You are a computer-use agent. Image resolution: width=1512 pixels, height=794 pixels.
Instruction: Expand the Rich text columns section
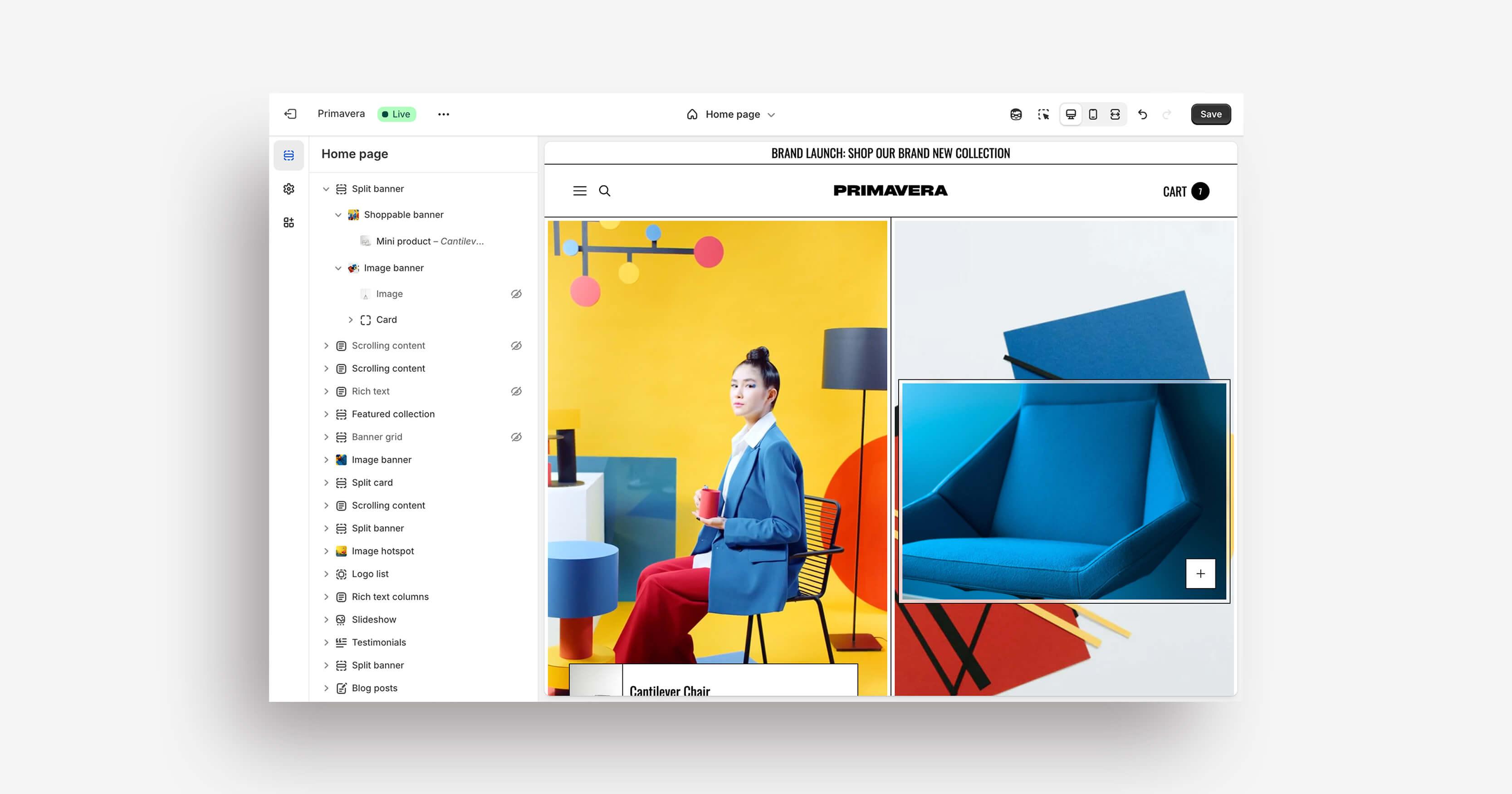tap(326, 597)
